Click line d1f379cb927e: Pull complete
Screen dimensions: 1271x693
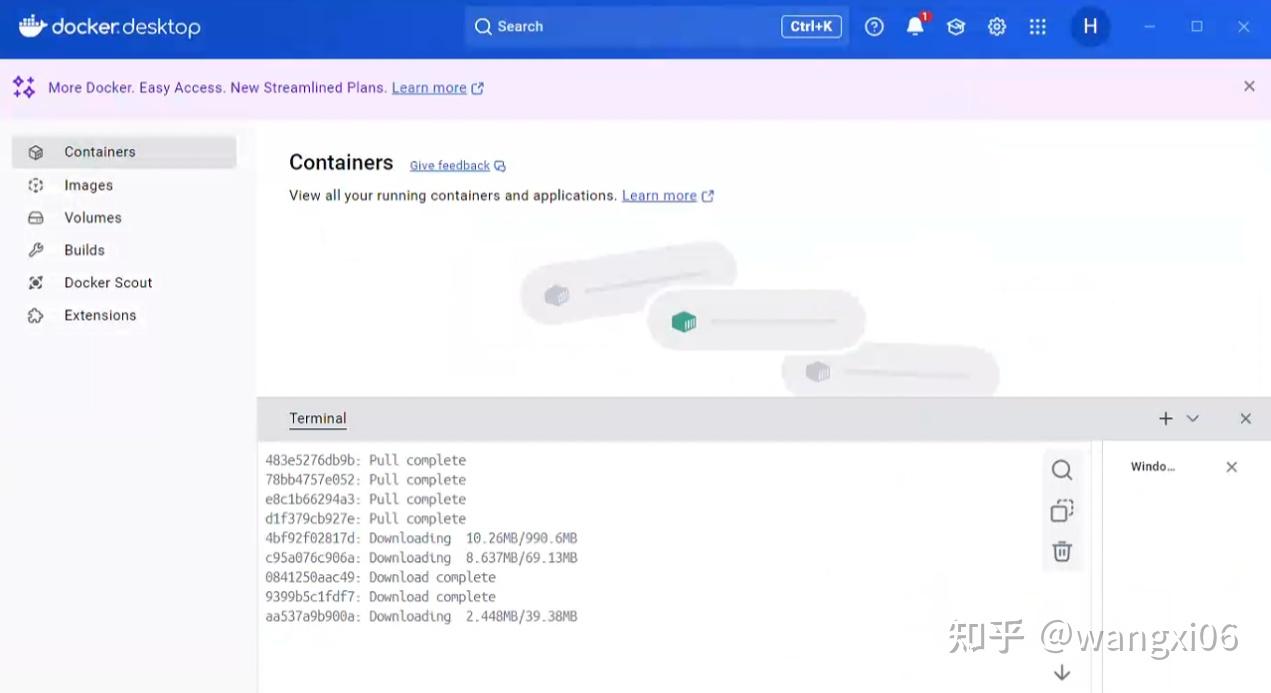coord(366,519)
